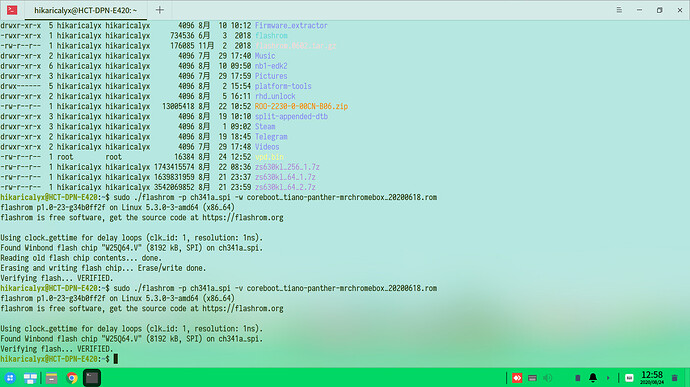Click the rhd_unlock directory entry
690x387 pixels.
[x=275, y=96]
